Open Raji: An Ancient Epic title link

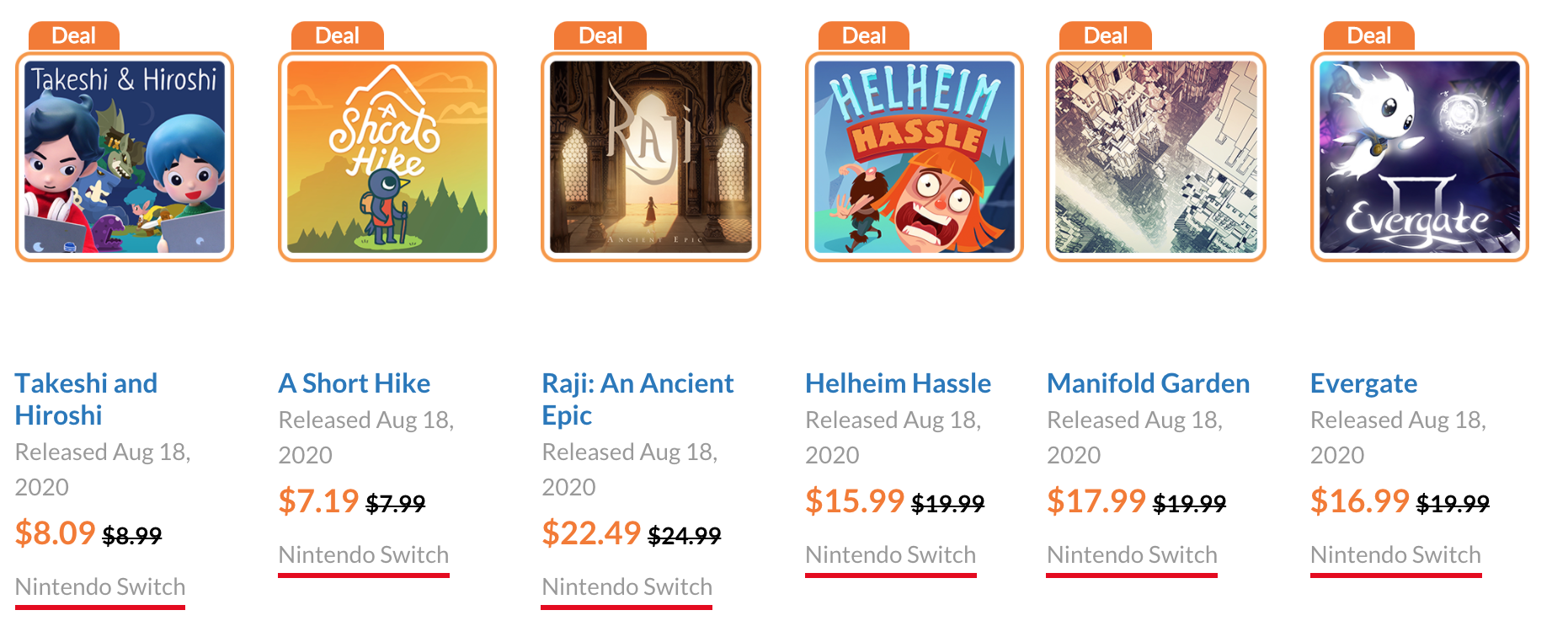point(637,399)
